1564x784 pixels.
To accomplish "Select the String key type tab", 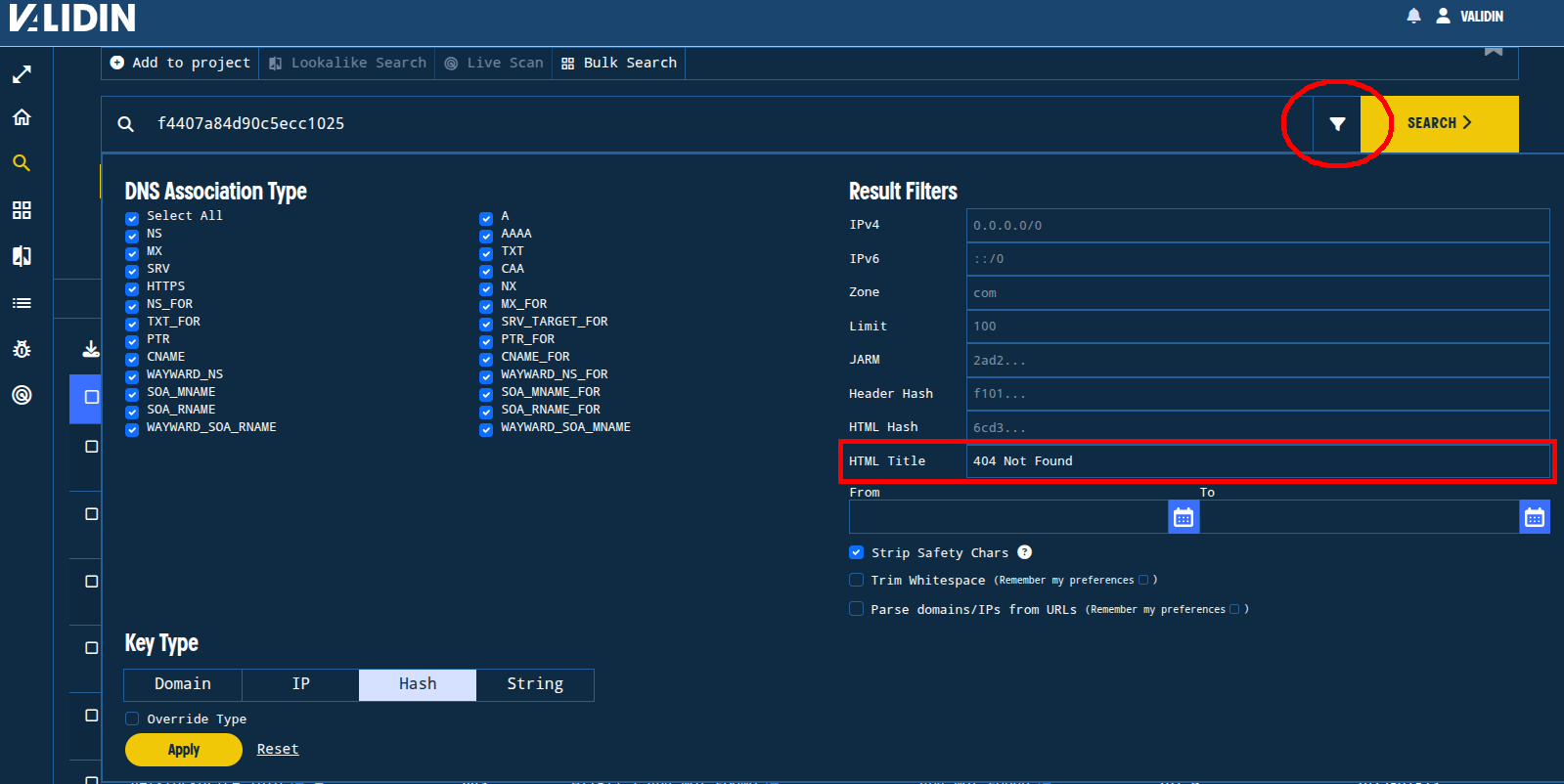I will coord(535,684).
